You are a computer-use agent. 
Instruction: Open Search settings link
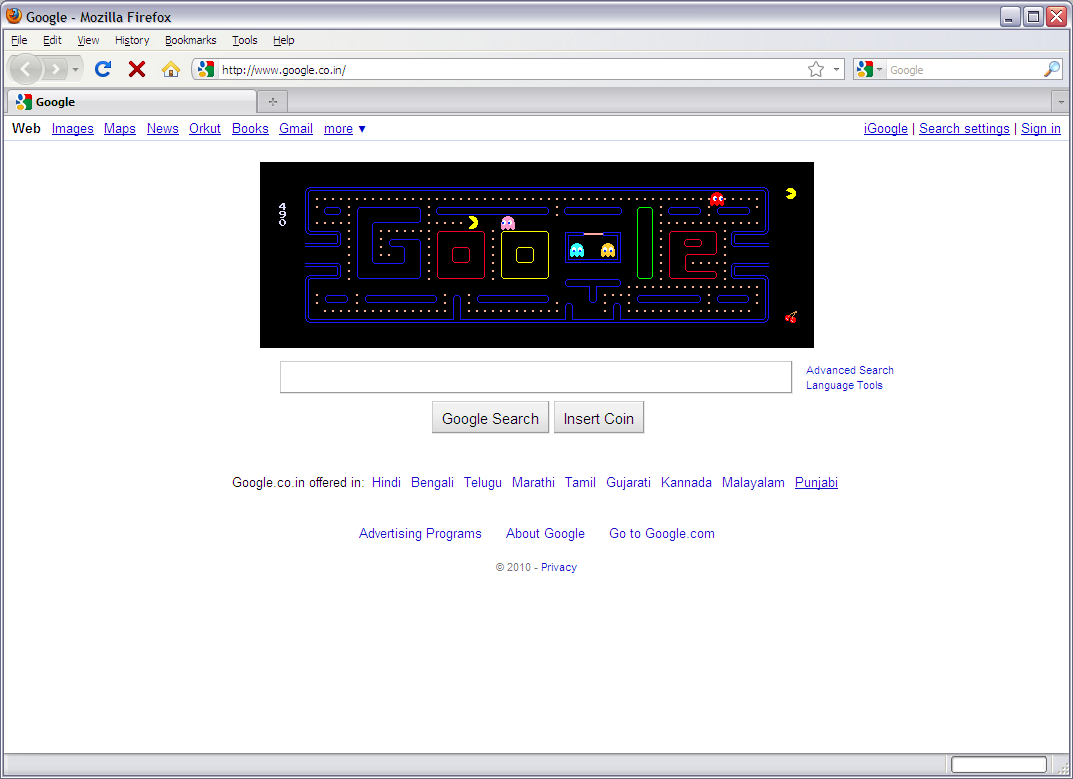[x=964, y=129]
